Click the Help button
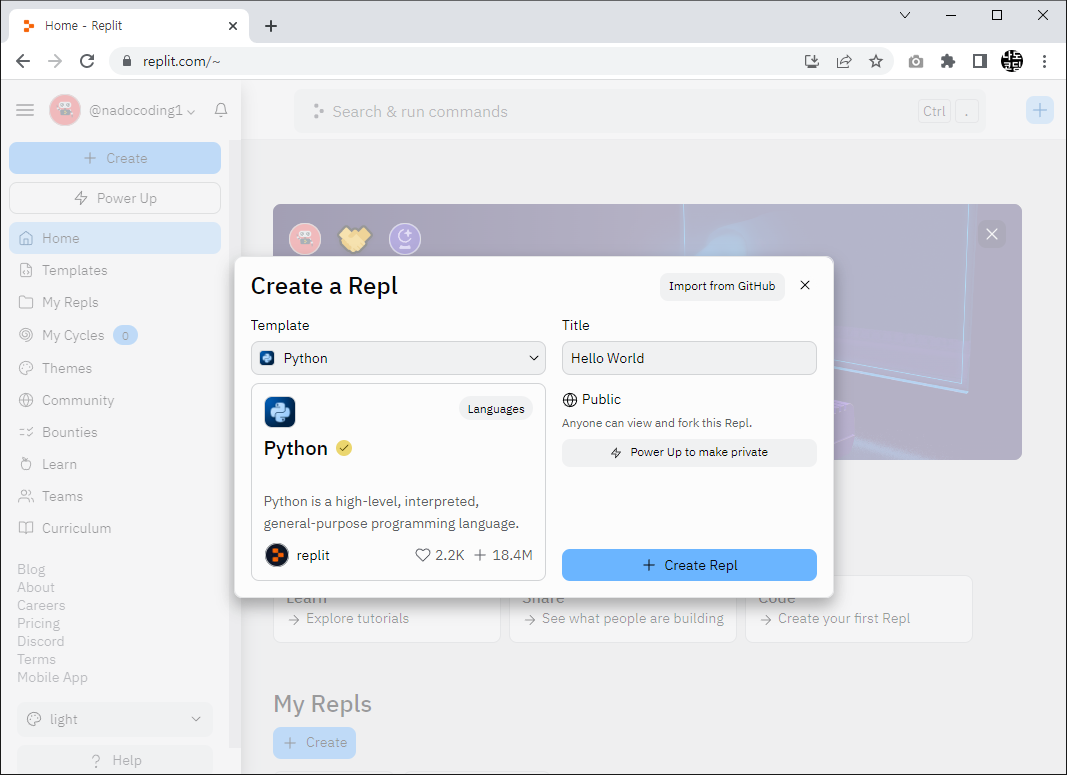This screenshot has height=775, width=1067. point(115,760)
